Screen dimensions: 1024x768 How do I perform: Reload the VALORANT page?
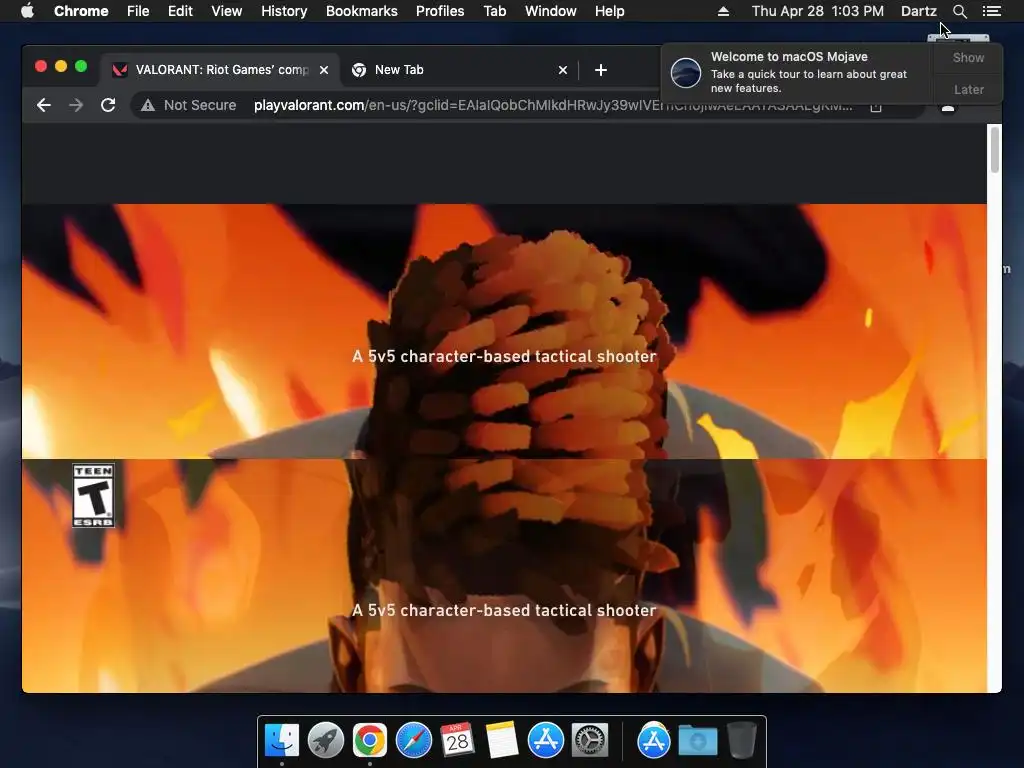(108, 105)
